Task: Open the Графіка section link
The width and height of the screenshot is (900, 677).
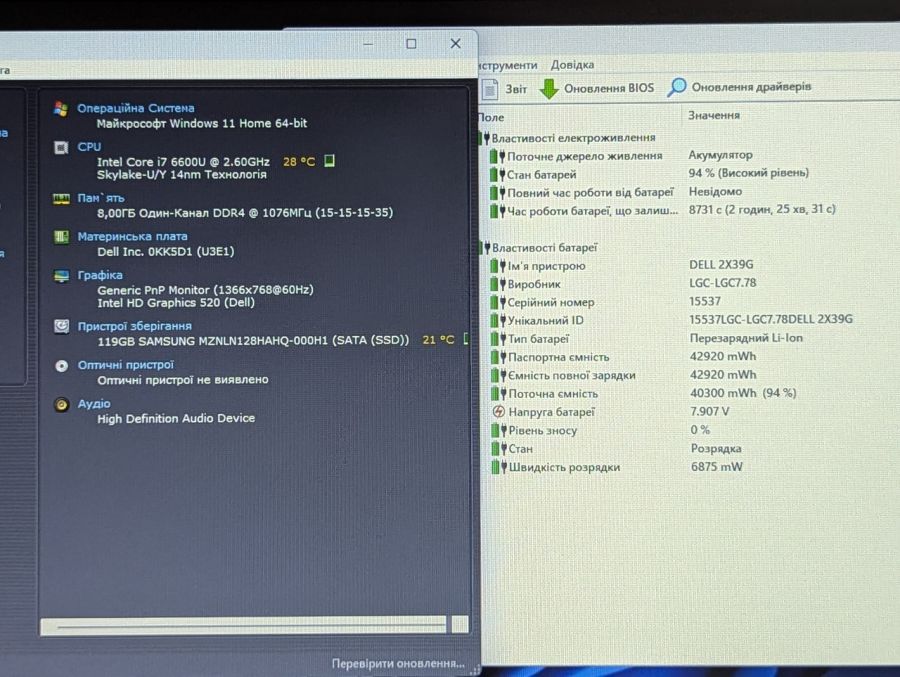Action: click(x=100, y=275)
